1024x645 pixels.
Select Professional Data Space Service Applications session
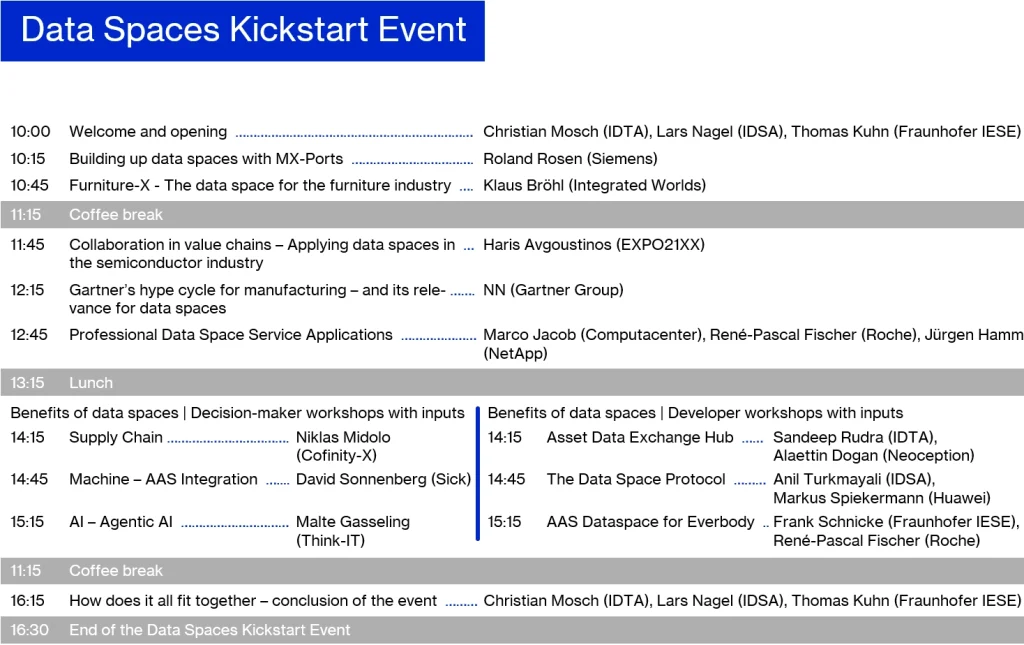pyautogui.click(x=230, y=335)
